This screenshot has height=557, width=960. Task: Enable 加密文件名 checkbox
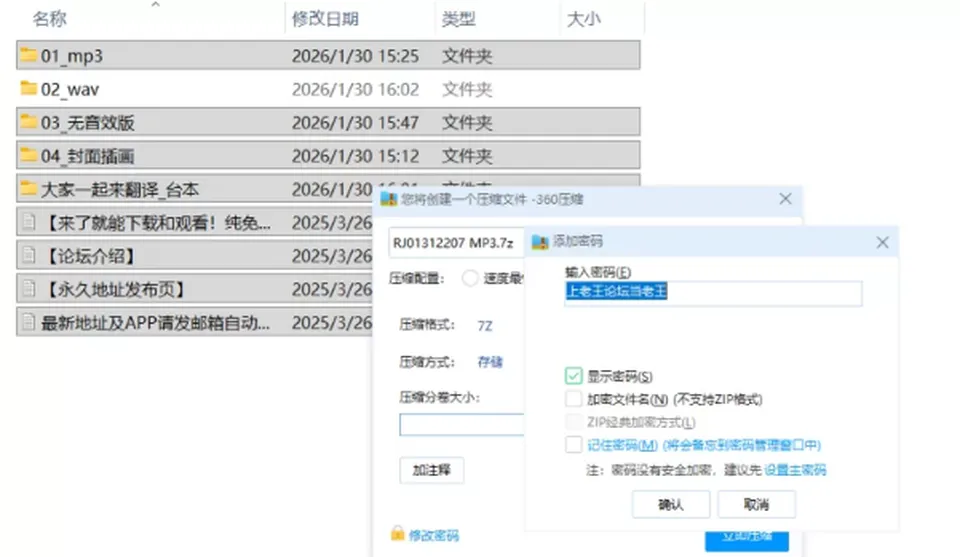(x=574, y=399)
